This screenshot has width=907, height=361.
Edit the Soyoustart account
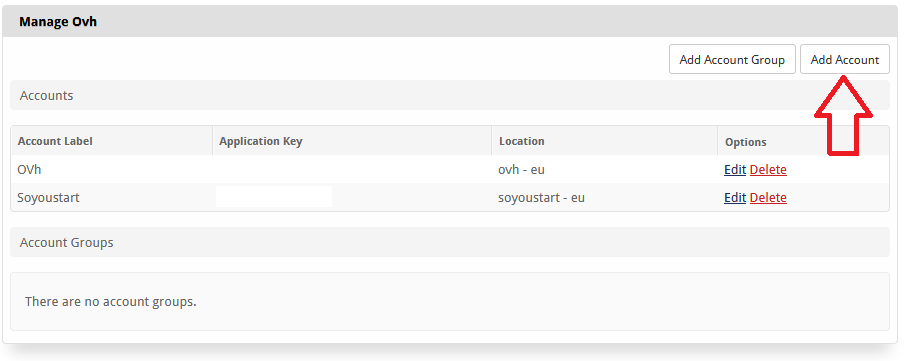[x=735, y=197]
